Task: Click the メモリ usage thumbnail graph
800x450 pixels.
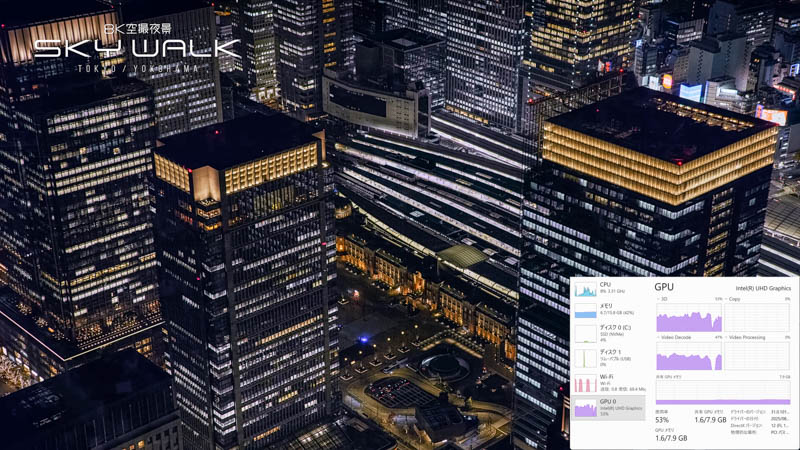Action: click(x=585, y=311)
